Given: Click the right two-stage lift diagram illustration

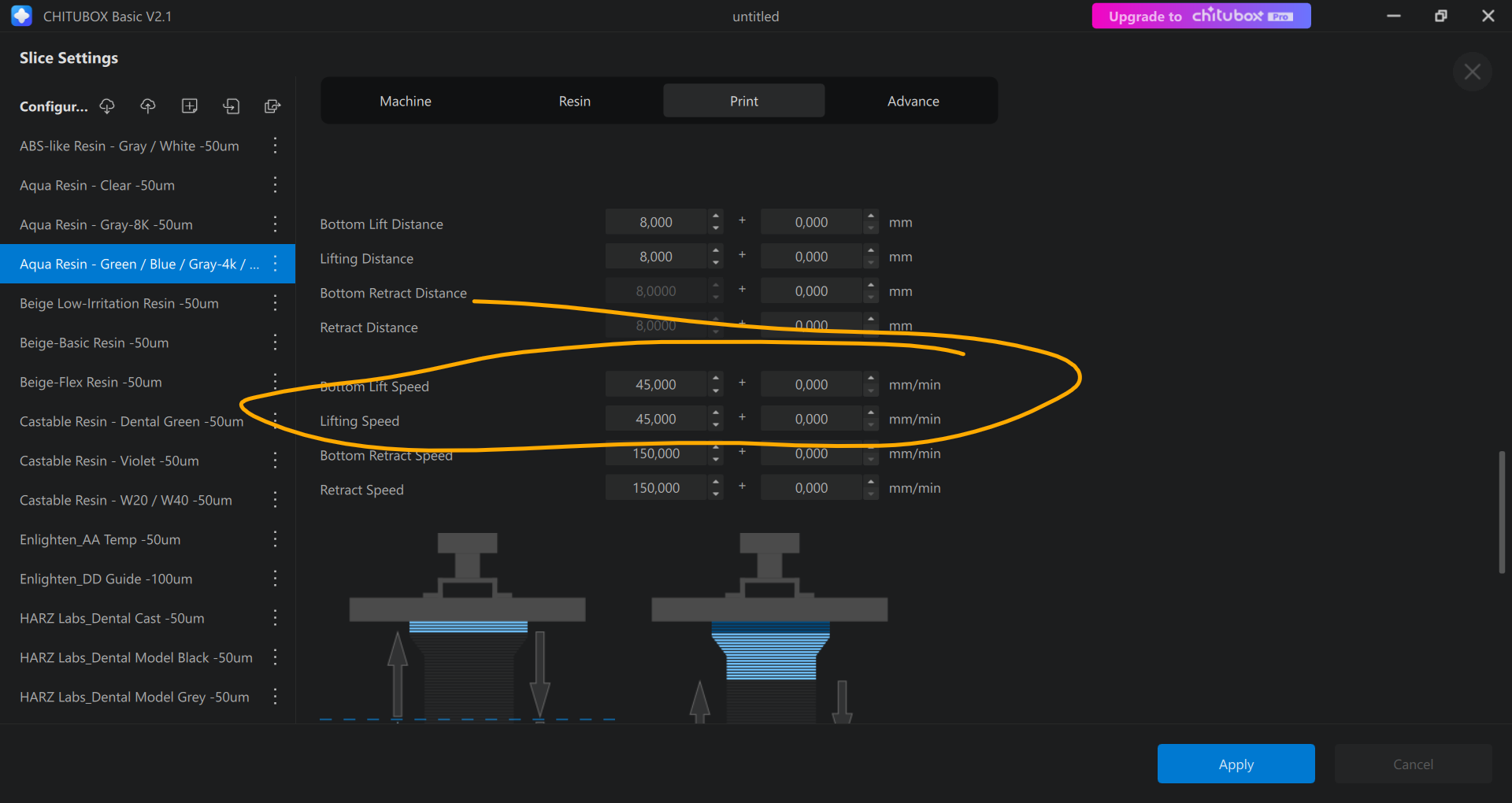Looking at the screenshot, I should coord(769,627).
